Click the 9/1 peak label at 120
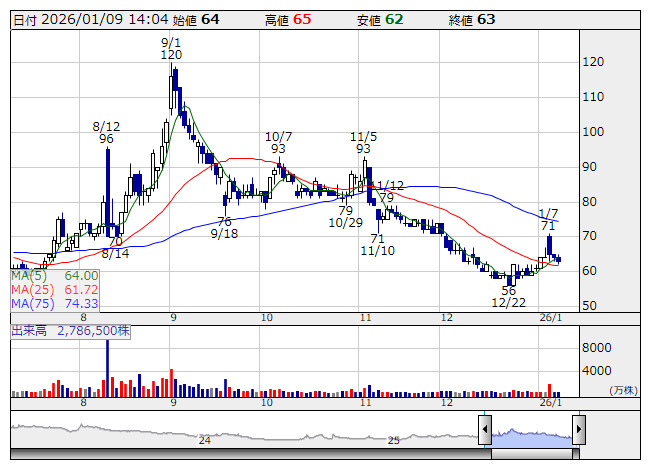This screenshot has width=653, height=470. 170,49
